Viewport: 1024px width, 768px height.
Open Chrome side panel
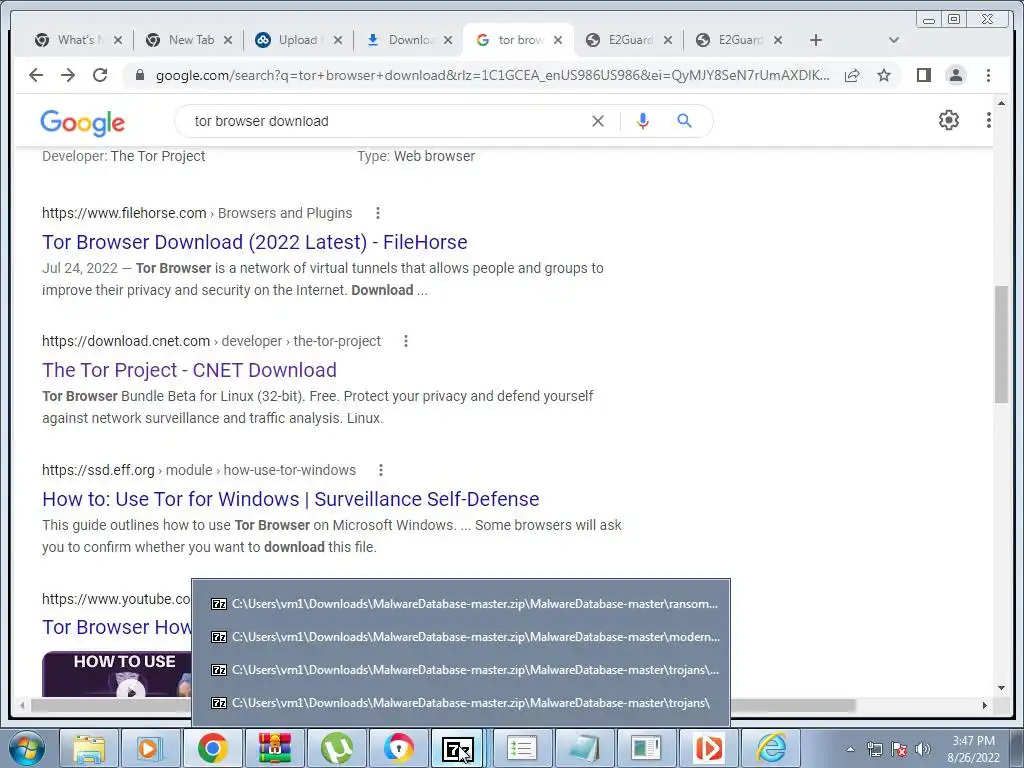point(923,75)
